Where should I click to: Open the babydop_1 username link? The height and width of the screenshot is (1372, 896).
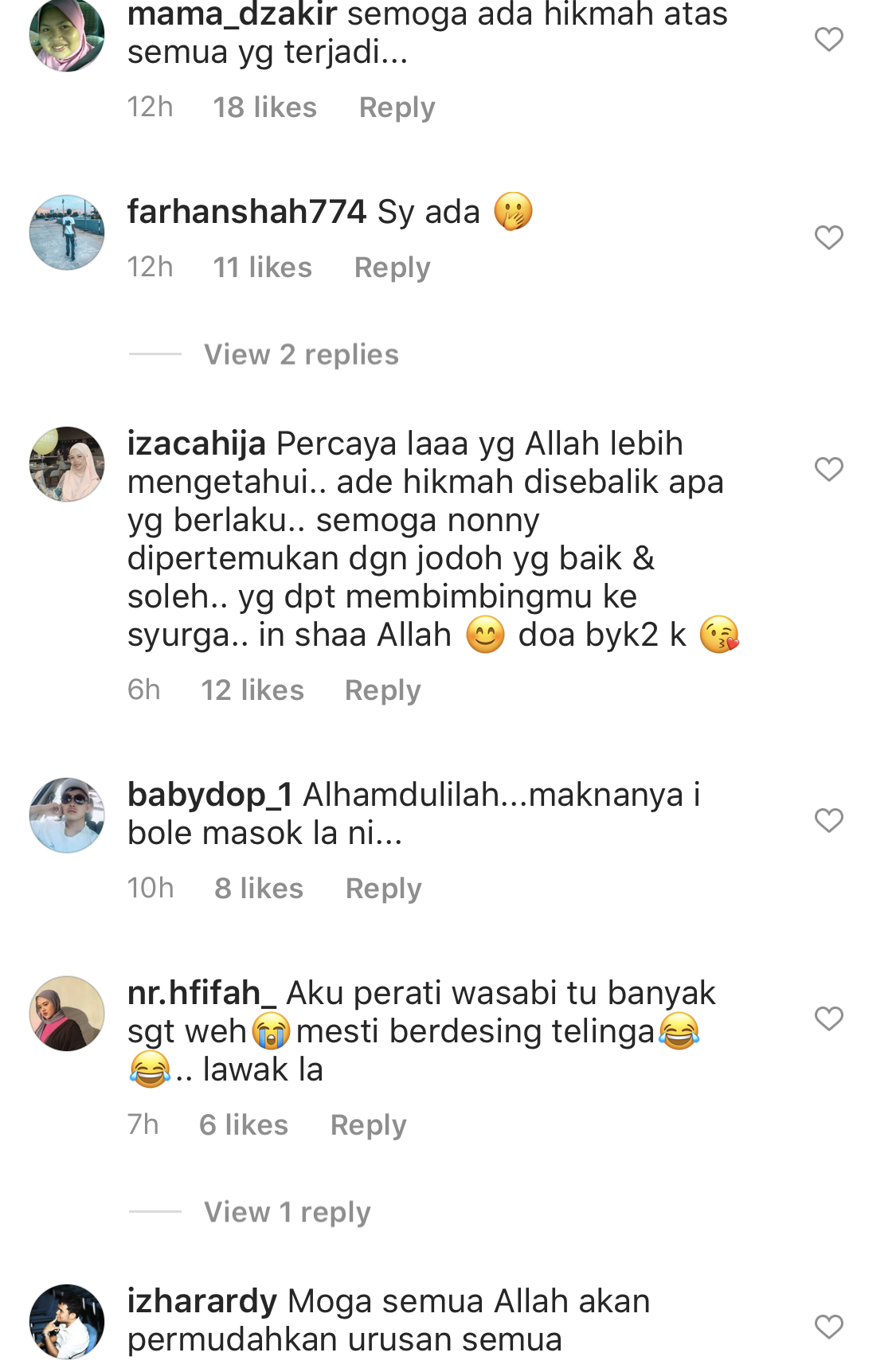pos(210,795)
